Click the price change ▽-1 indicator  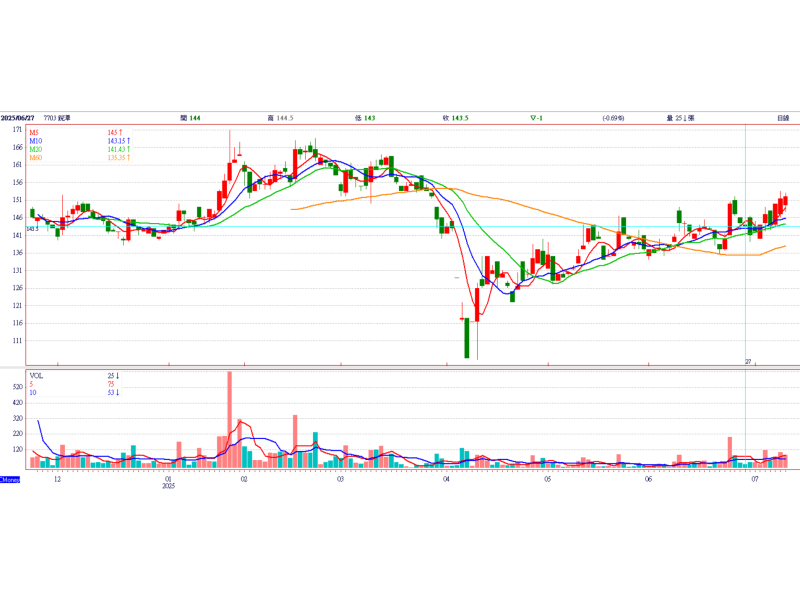click(536, 118)
